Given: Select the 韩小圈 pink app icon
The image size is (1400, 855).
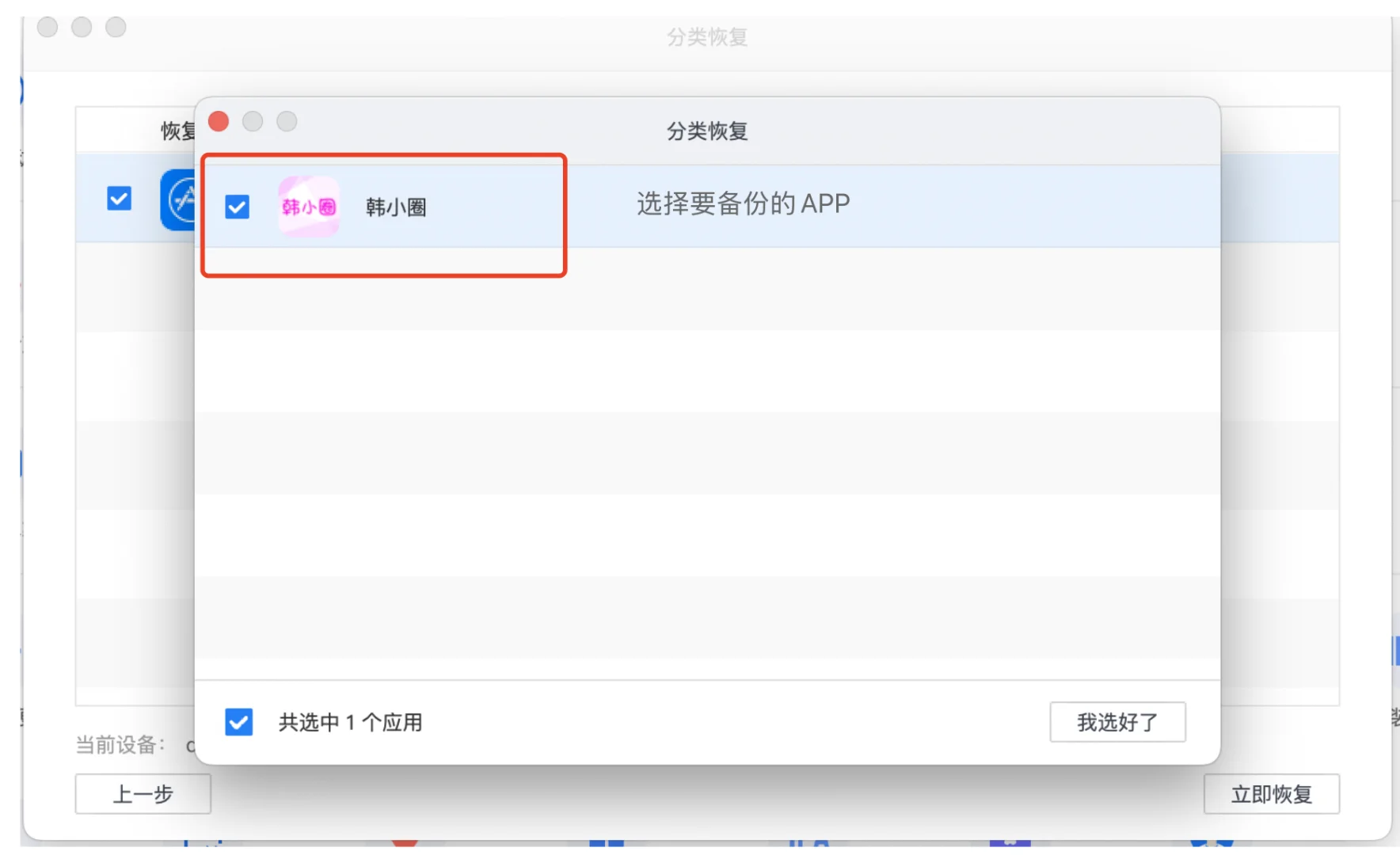Looking at the screenshot, I should coord(309,206).
